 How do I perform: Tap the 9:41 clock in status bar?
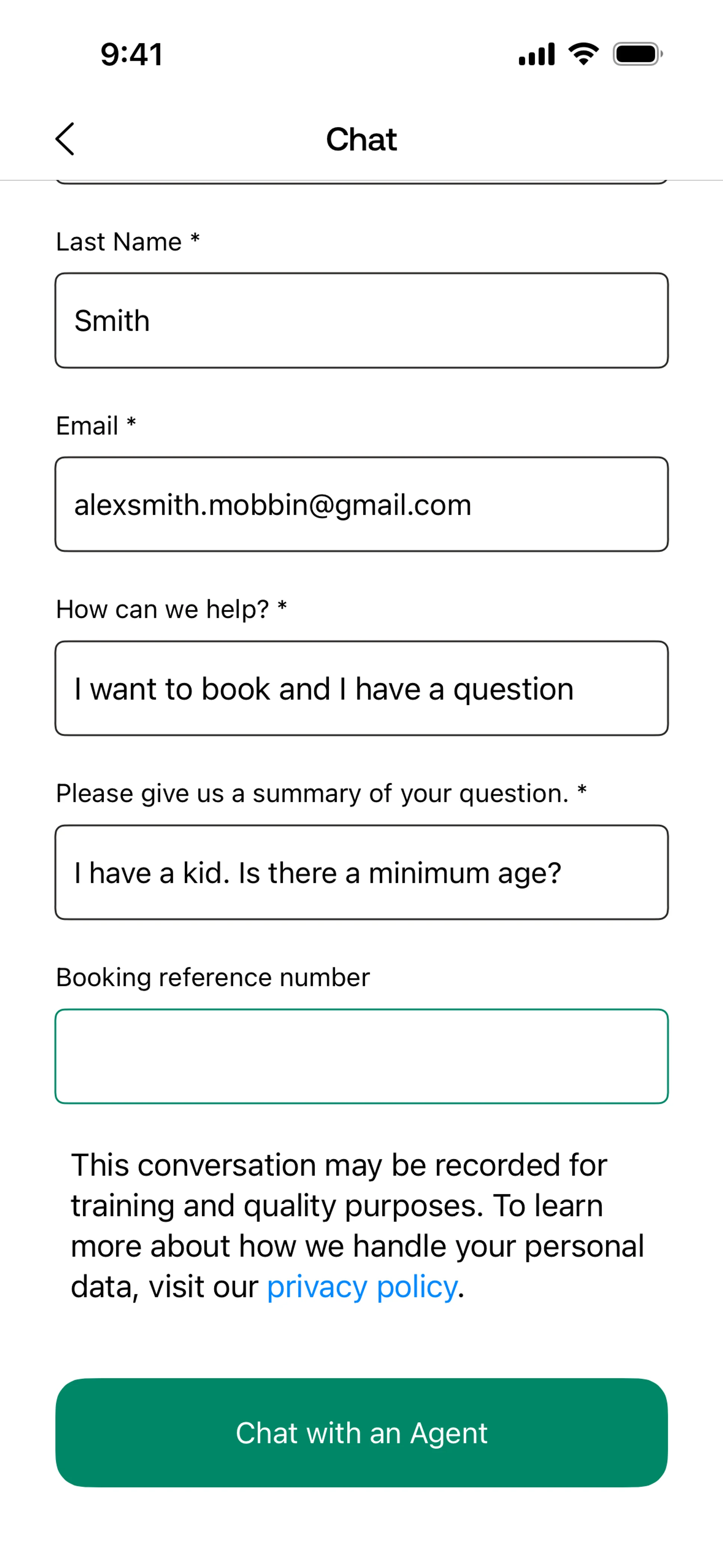point(131,54)
